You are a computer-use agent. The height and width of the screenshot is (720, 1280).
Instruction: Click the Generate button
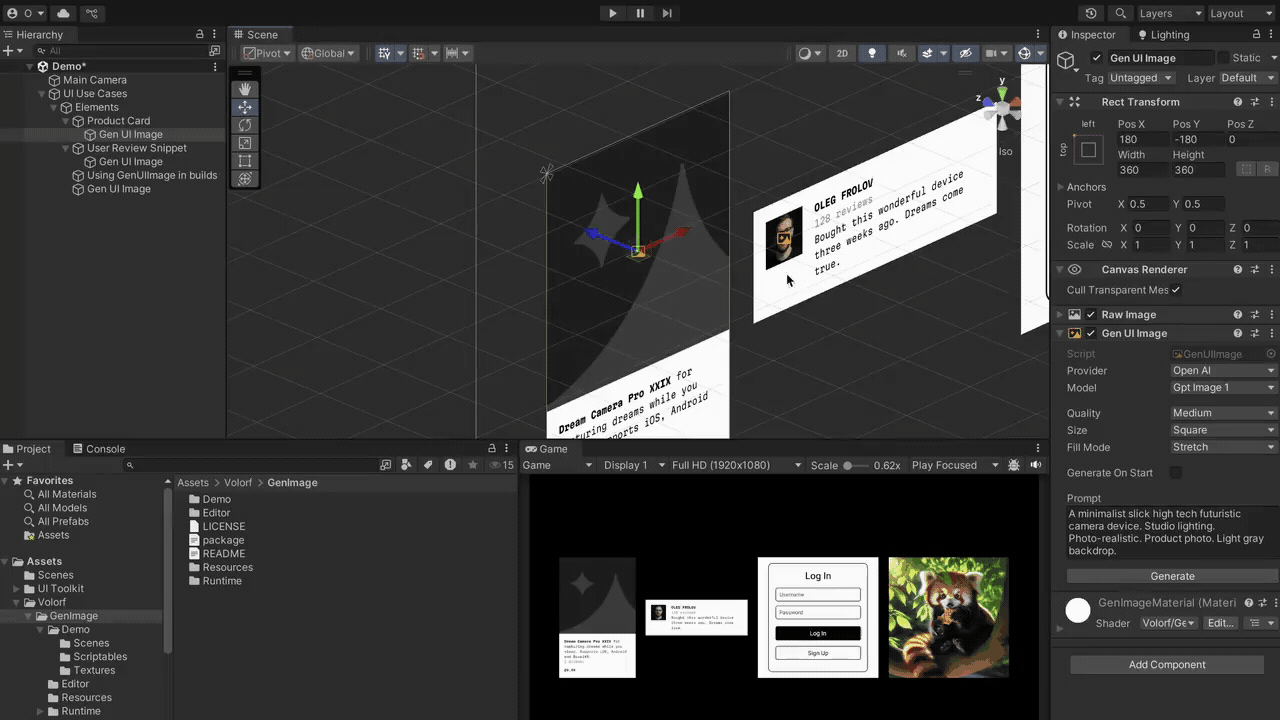[x=1171, y=576]
